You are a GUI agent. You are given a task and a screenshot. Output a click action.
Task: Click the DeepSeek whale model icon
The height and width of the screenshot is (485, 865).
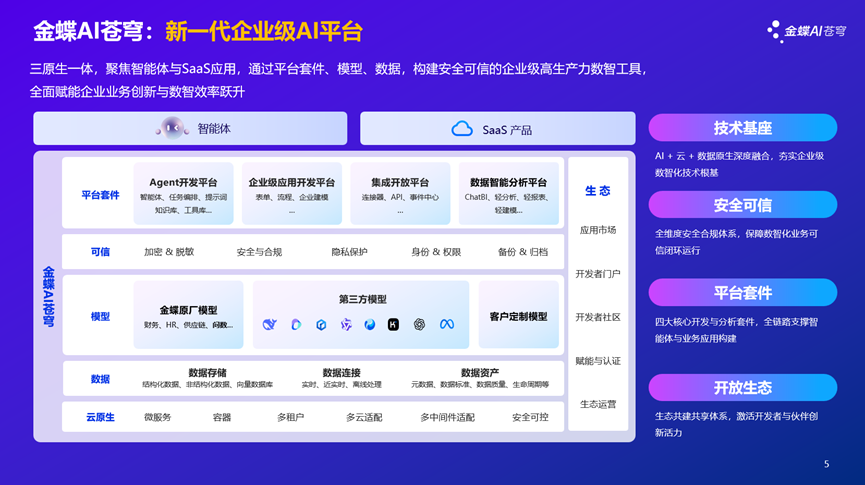[x=270, y=325]
